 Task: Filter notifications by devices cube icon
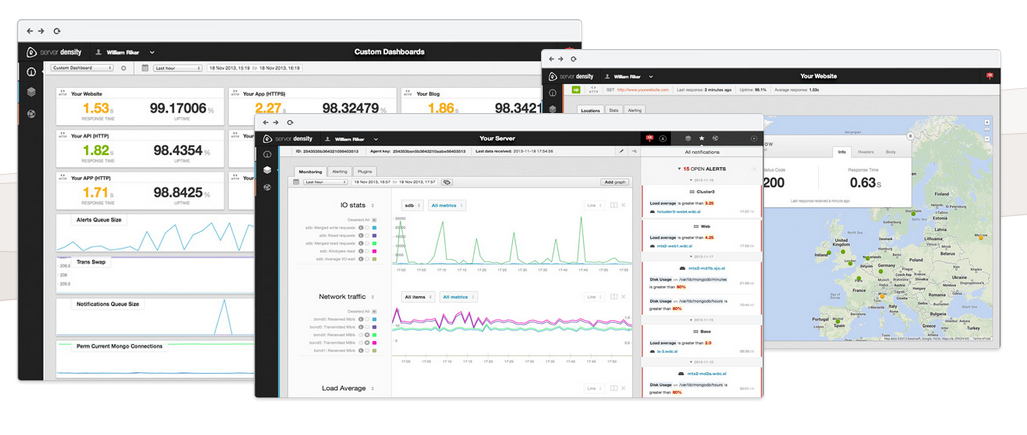688,138
